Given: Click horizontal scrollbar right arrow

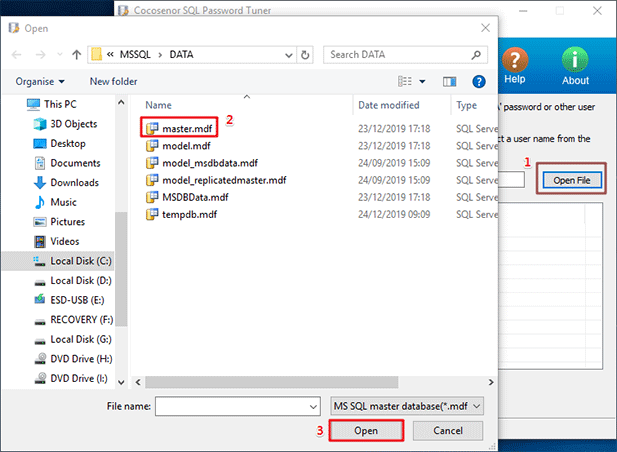Looking at the screenshot, I should pos(491,382).
